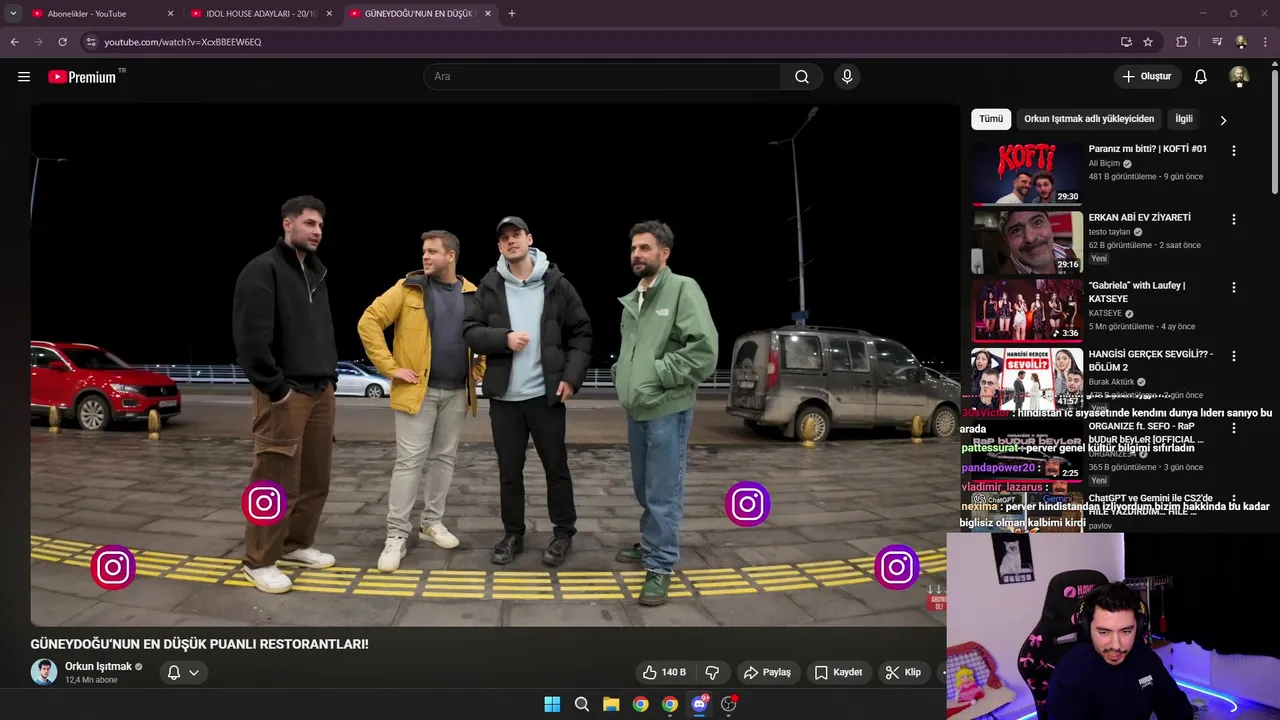Open File Explorer from taskbar
The width and height of the screenshot is (1280, 720).
point(611,704)
